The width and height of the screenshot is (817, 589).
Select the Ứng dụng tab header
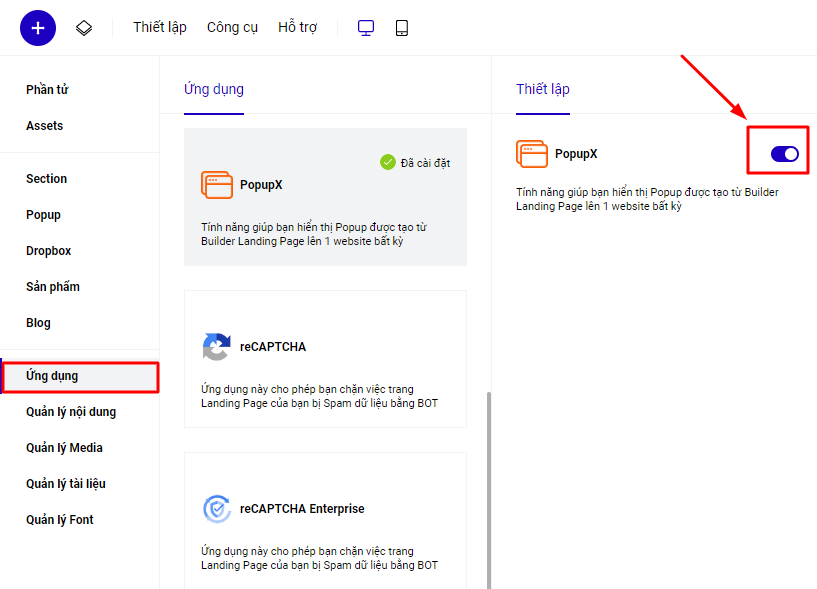(214, 89)
